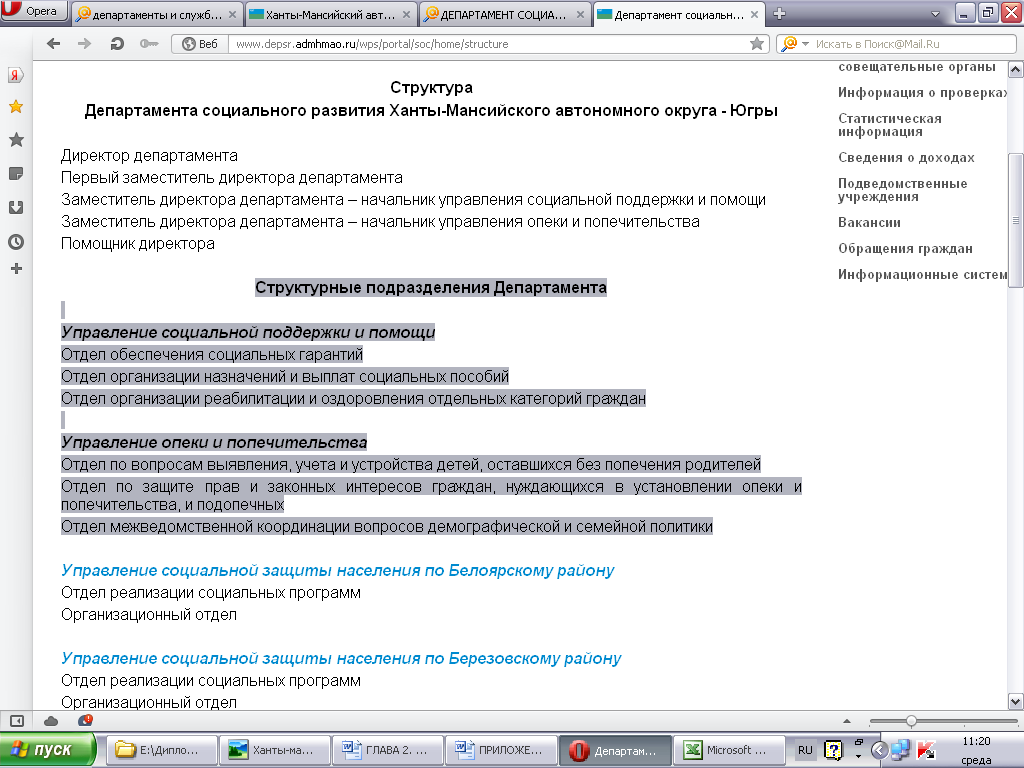Switch to ПРИЛОЖЕ... Word document

click(500, 750)
